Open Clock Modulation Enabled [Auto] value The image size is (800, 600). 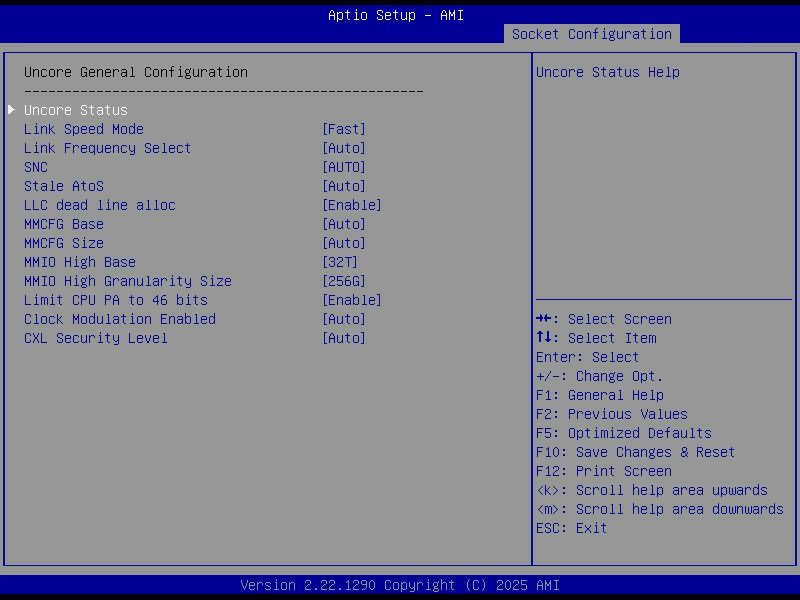(x=344, y=319)
